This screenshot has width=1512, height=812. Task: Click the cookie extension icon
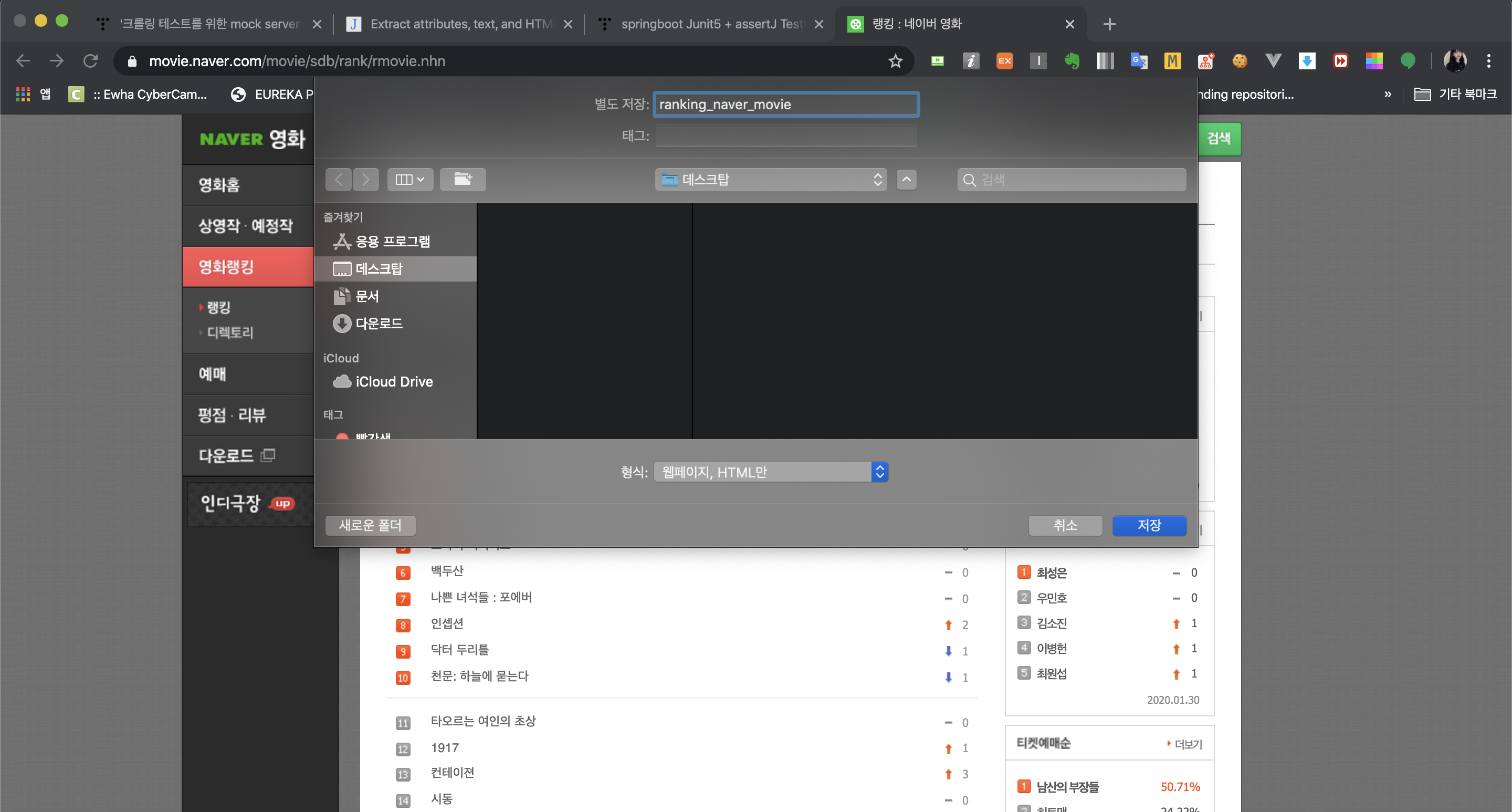point(1240,61)
